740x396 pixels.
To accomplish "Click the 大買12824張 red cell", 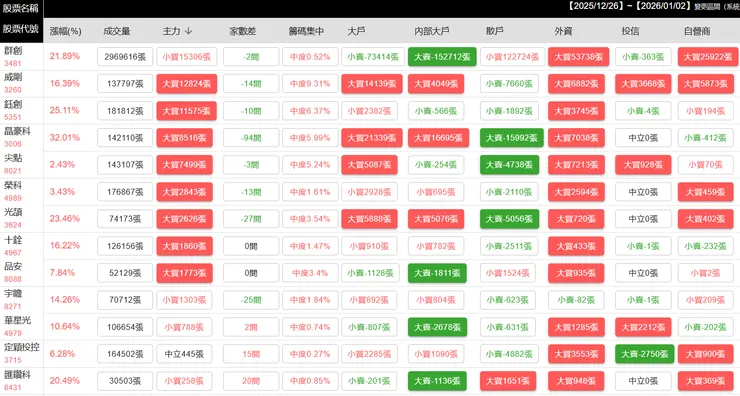I will pos(186,84).
